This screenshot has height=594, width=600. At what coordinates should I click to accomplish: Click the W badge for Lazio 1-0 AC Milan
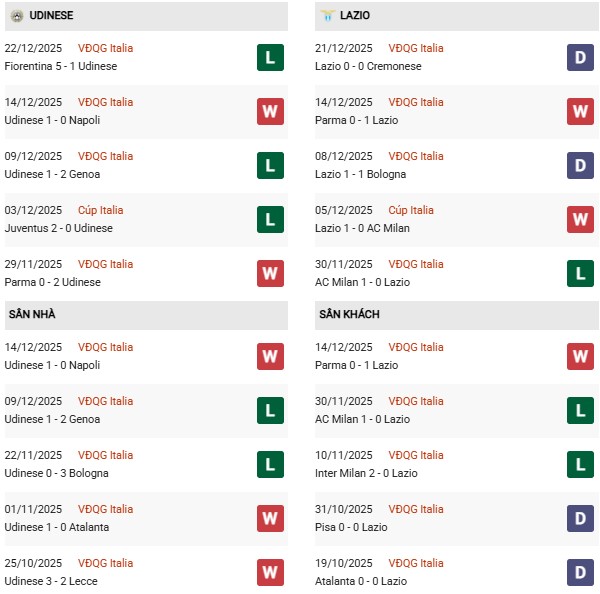click(581, 220)
